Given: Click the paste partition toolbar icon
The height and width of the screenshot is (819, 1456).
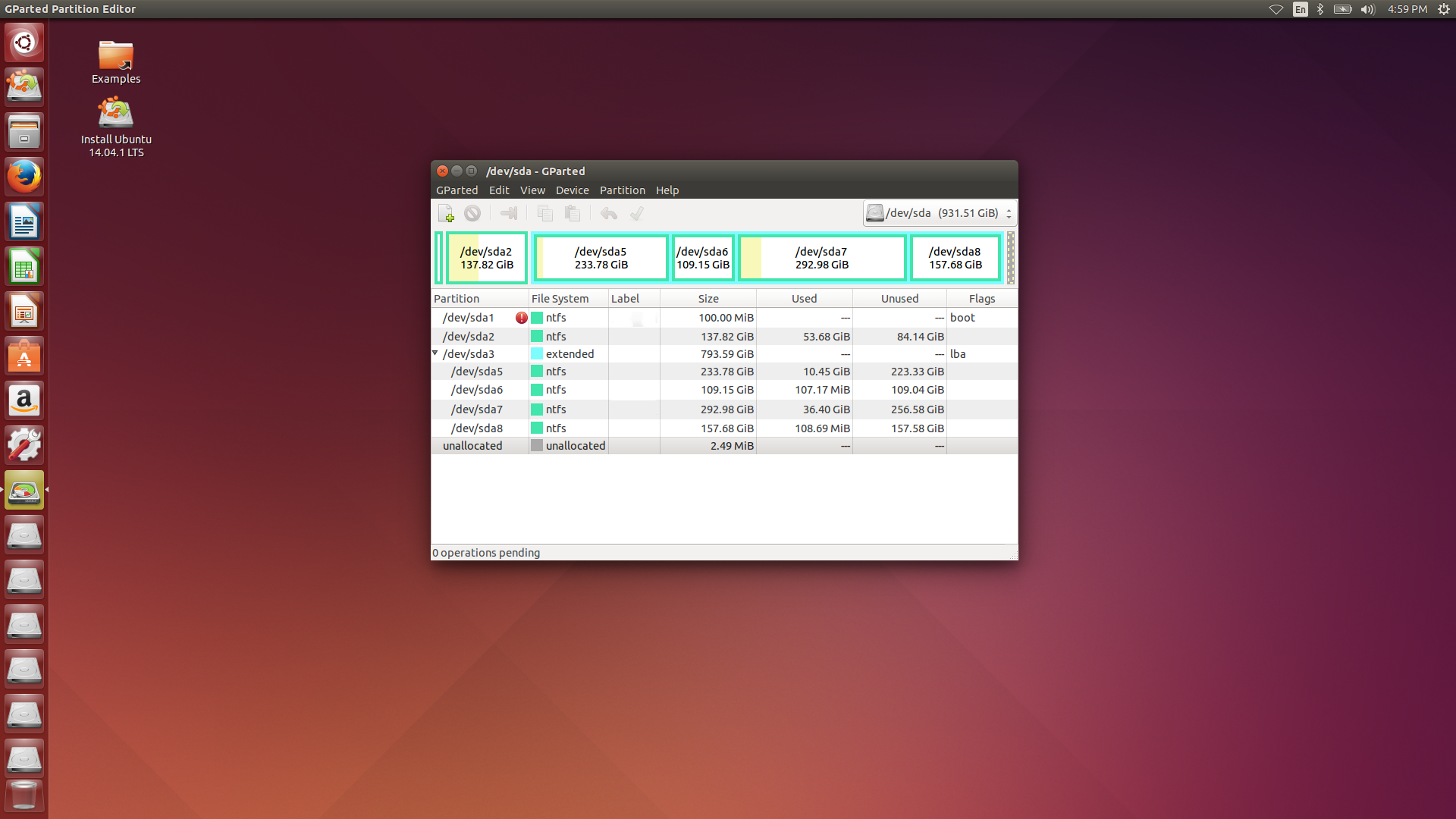Looking at the screenshot, I should click(x=573, y=214).
